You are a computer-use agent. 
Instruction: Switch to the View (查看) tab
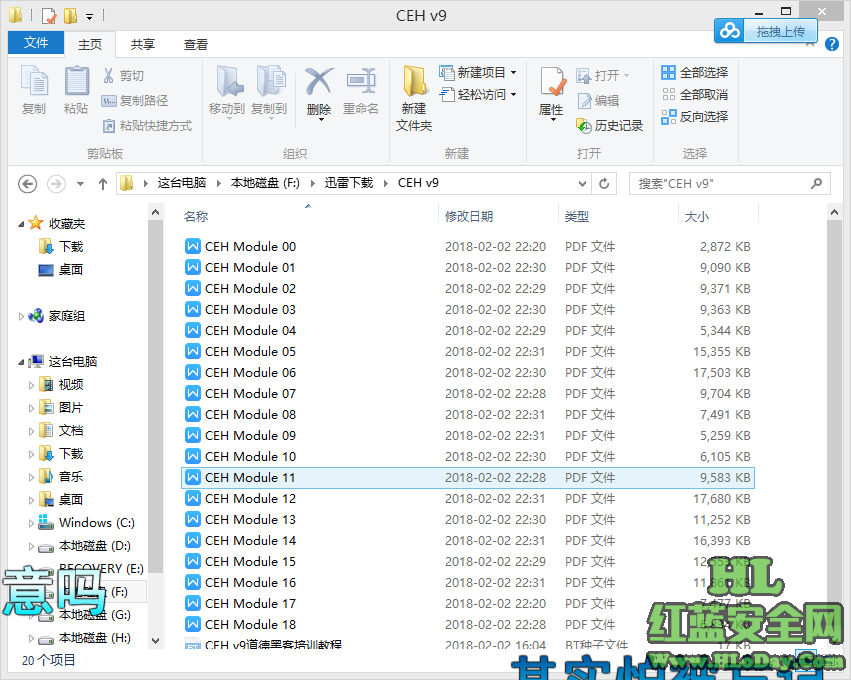tap(196, 45)
